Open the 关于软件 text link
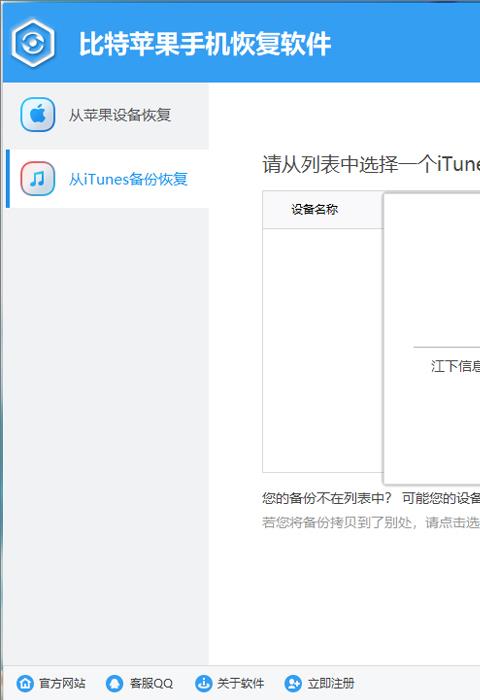The image size is (480, 700). point(240,683)
